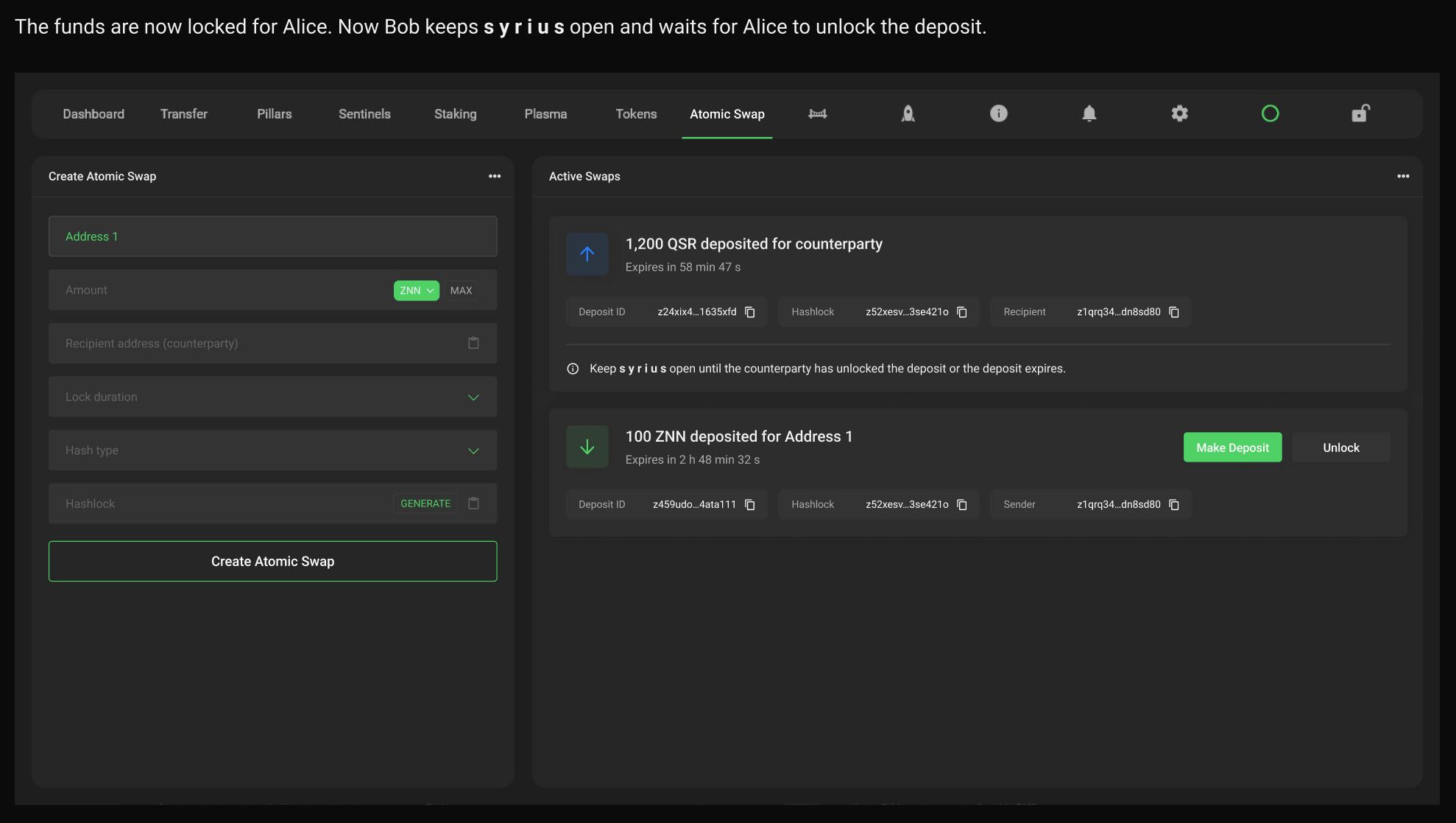Click the lock wallet padlock icon
Viewport: 1456px width, 823px height.
[x=1360, y=113]
